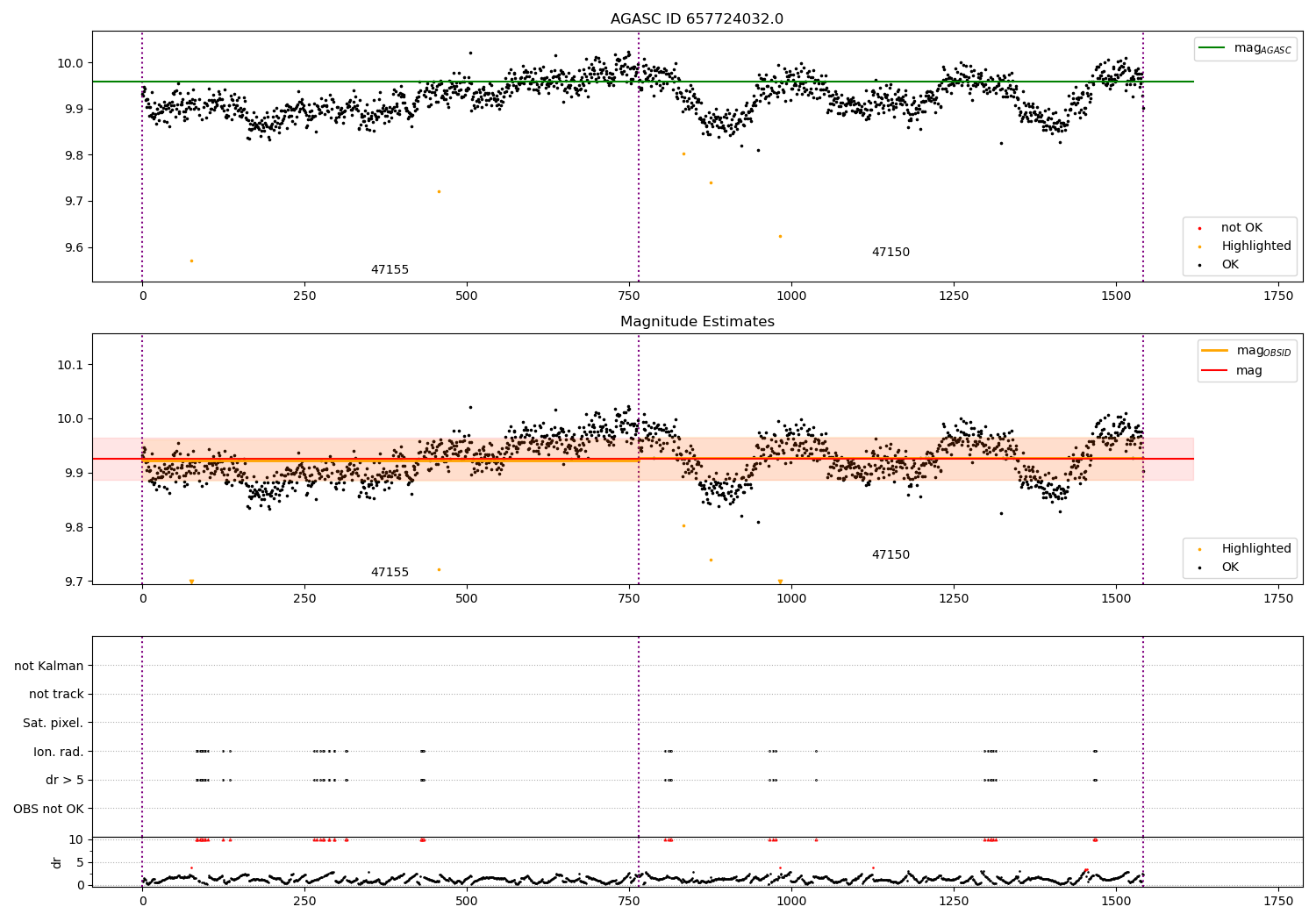Click the 47150 label in top plot
The width and height of the screenshot is (1316, 921).
(x=890, y=253)
